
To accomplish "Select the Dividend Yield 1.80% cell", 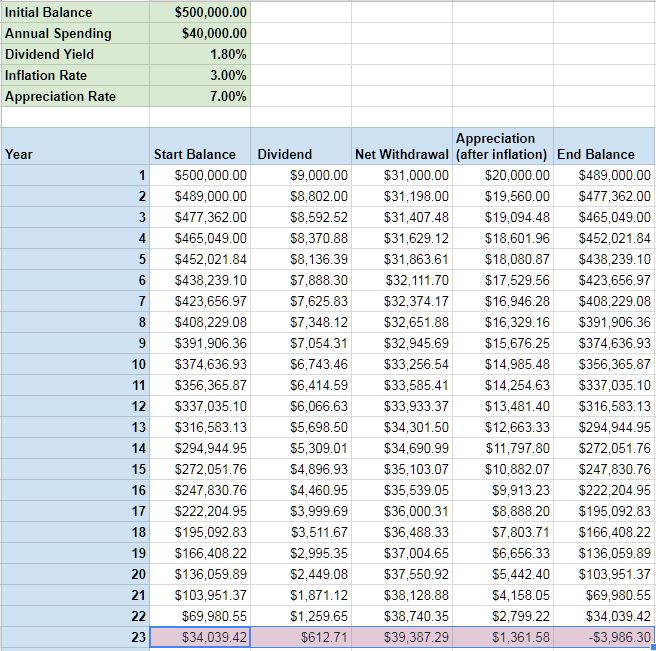I will point(200,55).
